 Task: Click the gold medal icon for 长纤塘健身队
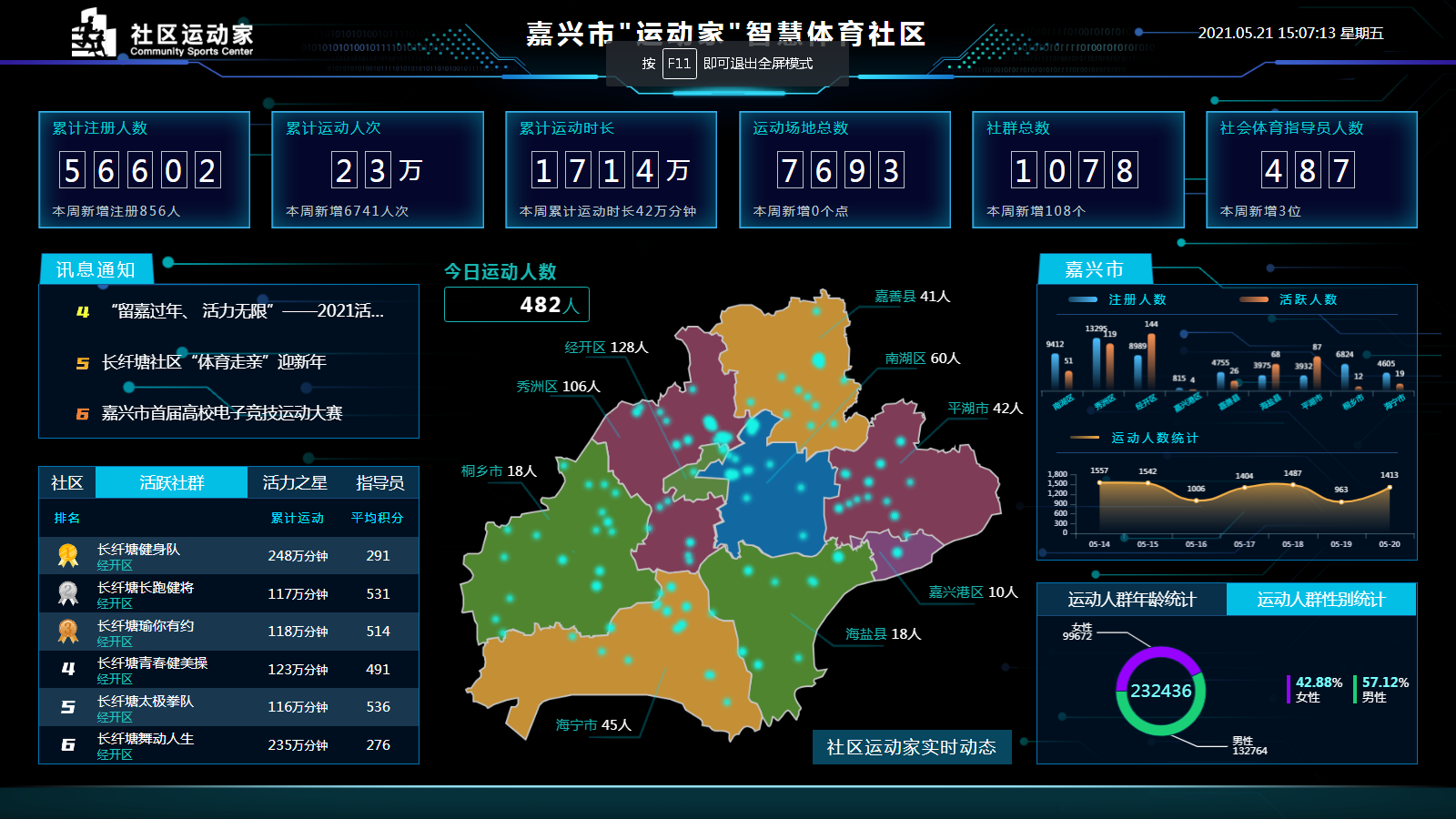[x=68, y=555]
